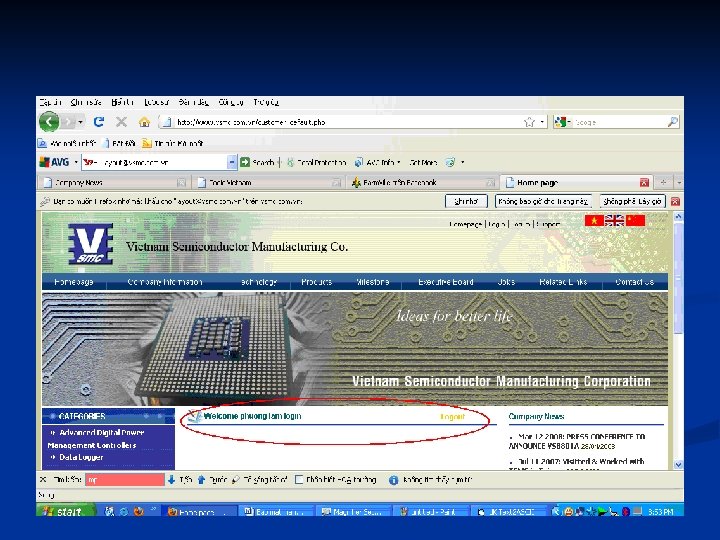Open untitled - Paint from the taskbar
The height and width of the screenshot is (540, 720).
[x=433, y=512]
